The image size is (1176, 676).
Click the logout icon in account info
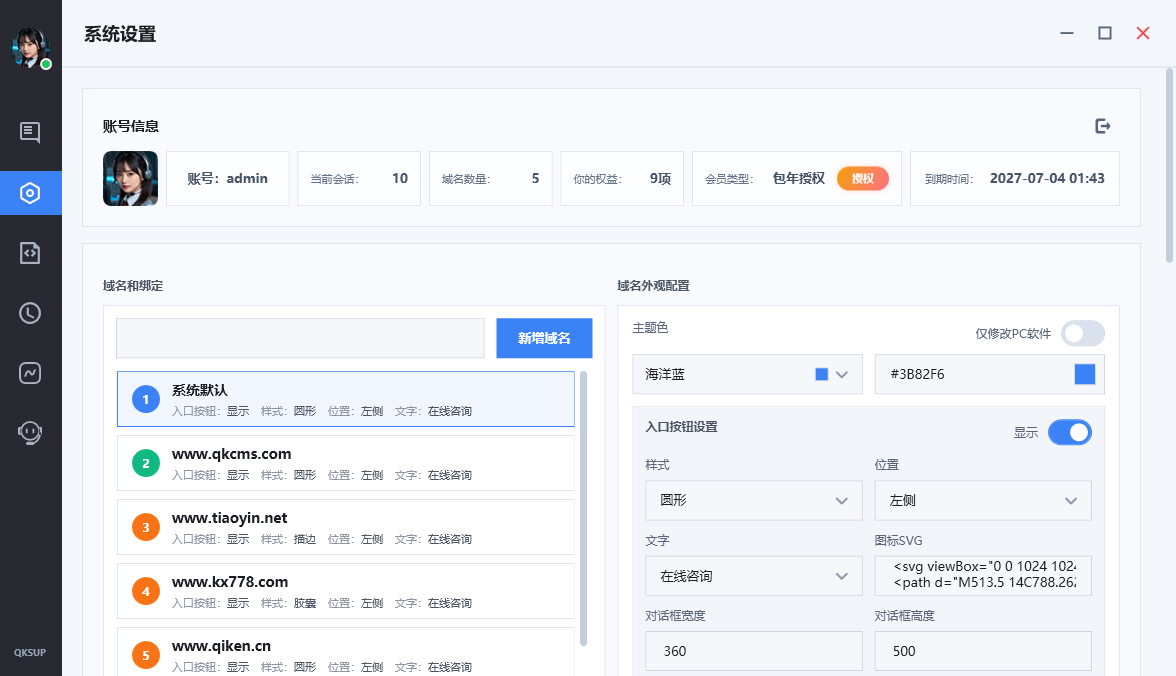tap(1102, 126)
